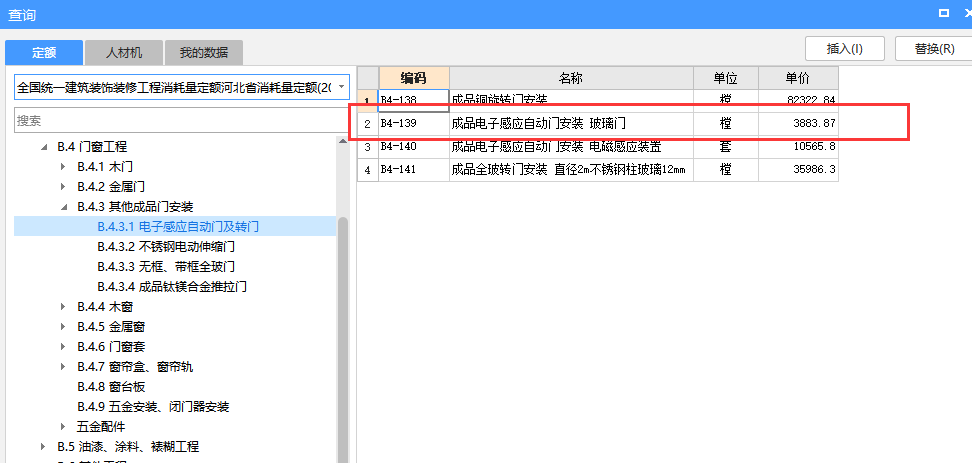
Task: Switch to the 定额 tab
Action: tap(43, 53)
